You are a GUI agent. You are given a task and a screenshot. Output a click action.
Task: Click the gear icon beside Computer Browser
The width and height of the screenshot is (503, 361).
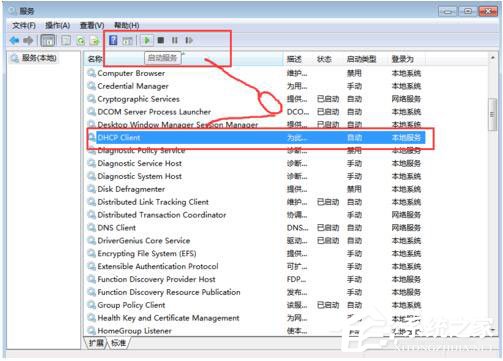(x=91, y=73)
